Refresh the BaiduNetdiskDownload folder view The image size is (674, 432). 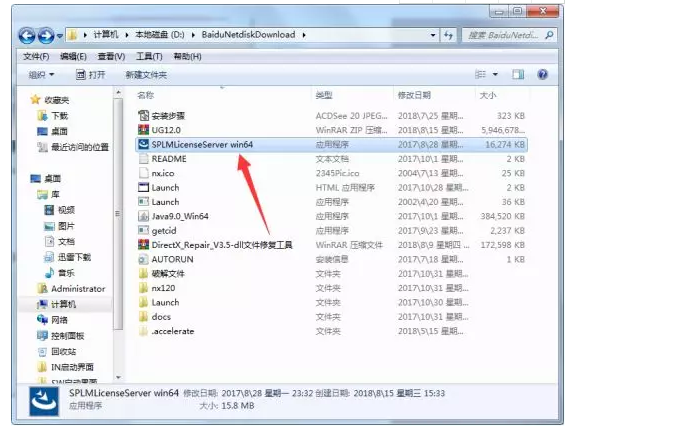point(448,35)
